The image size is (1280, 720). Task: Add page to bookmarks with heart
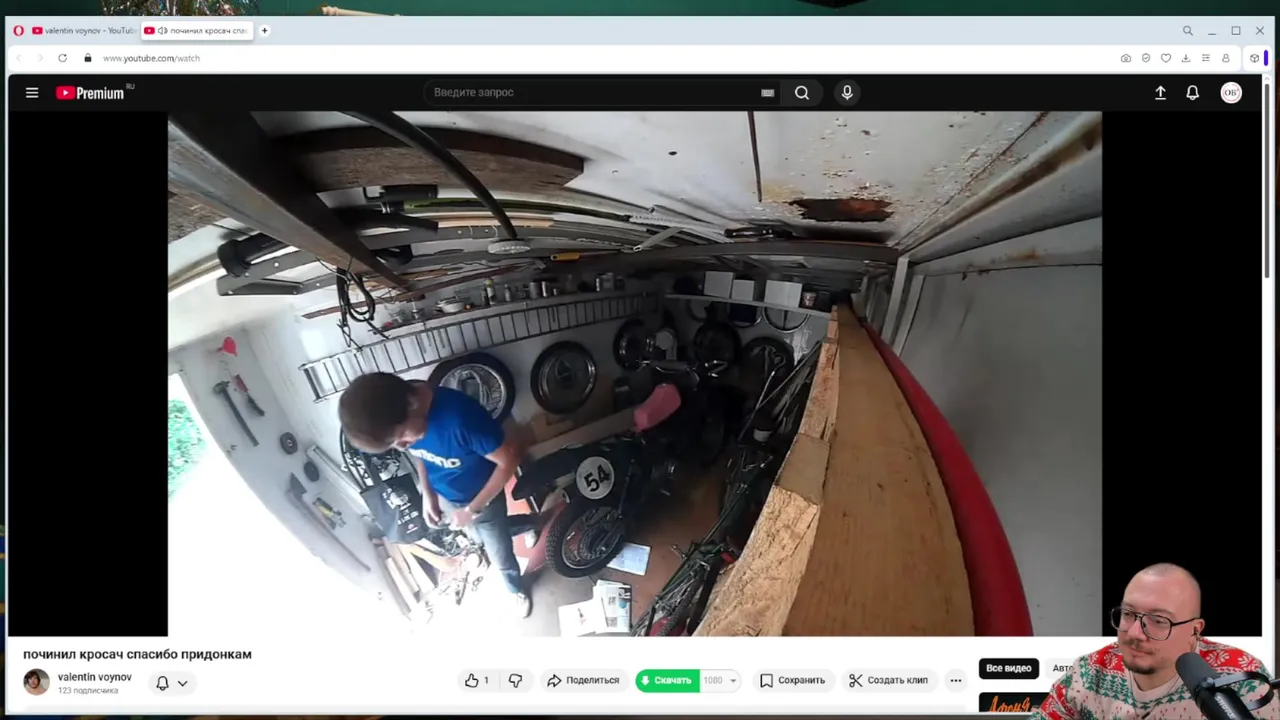point(1166,58)
